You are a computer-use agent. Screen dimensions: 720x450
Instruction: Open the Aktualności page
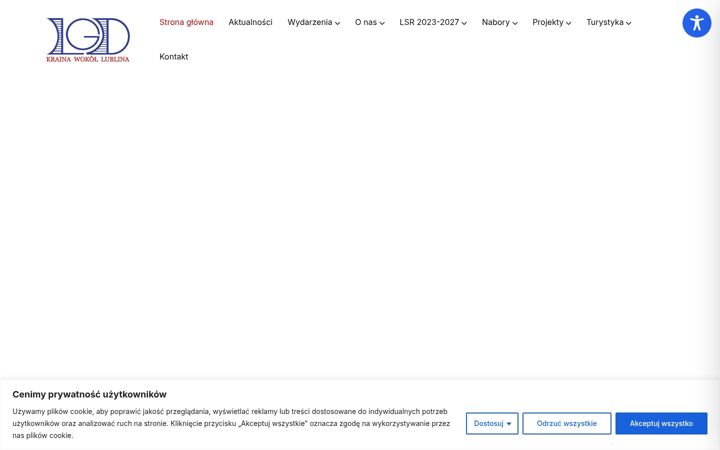[250, 22]
